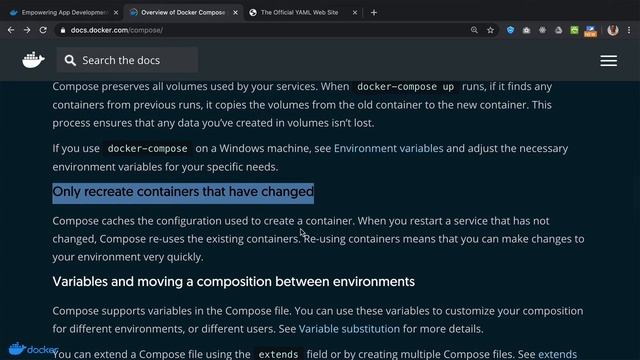Click the lock icon in address bar
The width and height of the screenshot is (640, 360).
pyautogui.click(x=62, y=30)
